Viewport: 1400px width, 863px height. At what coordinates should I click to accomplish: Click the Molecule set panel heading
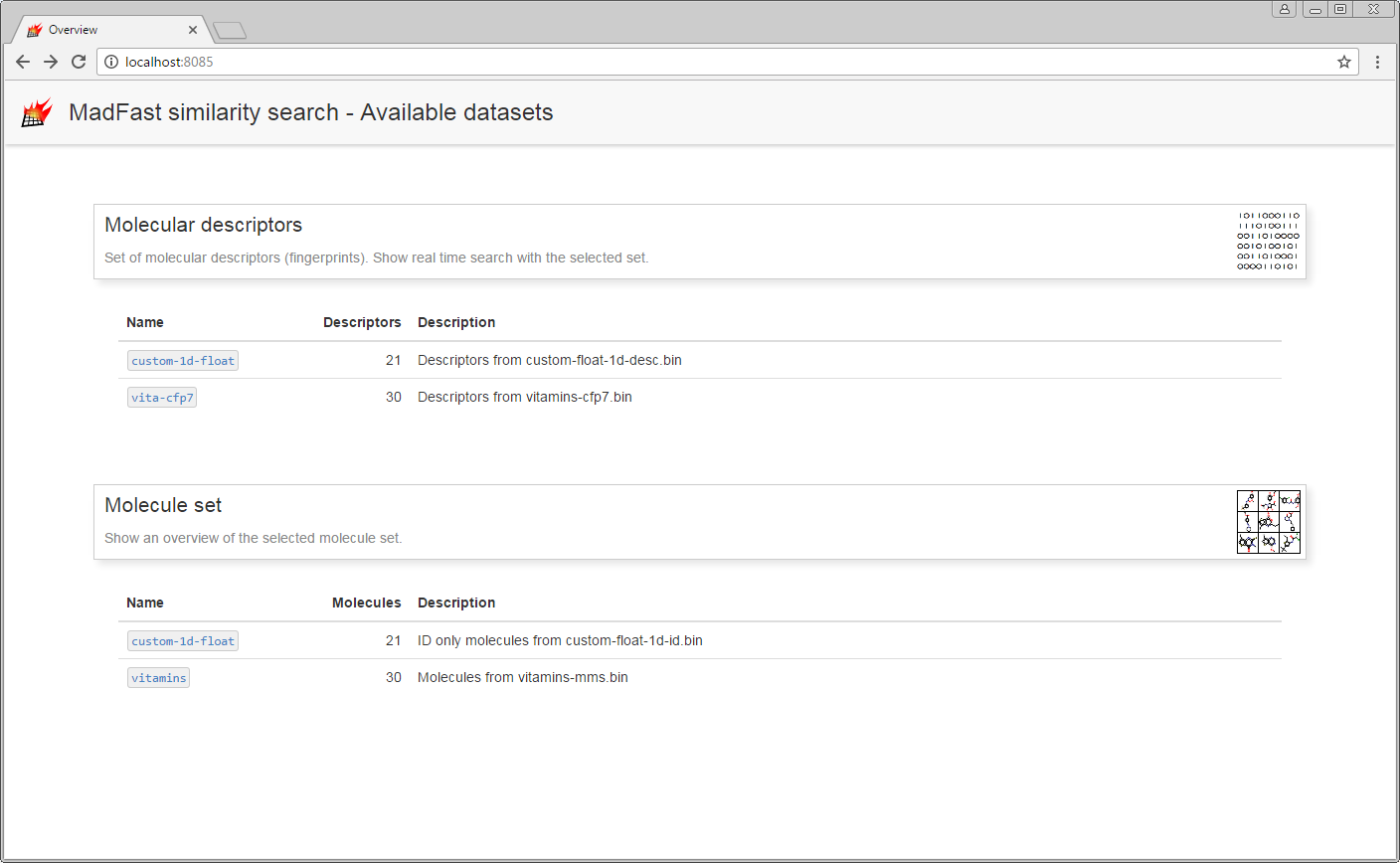(163, 505)
